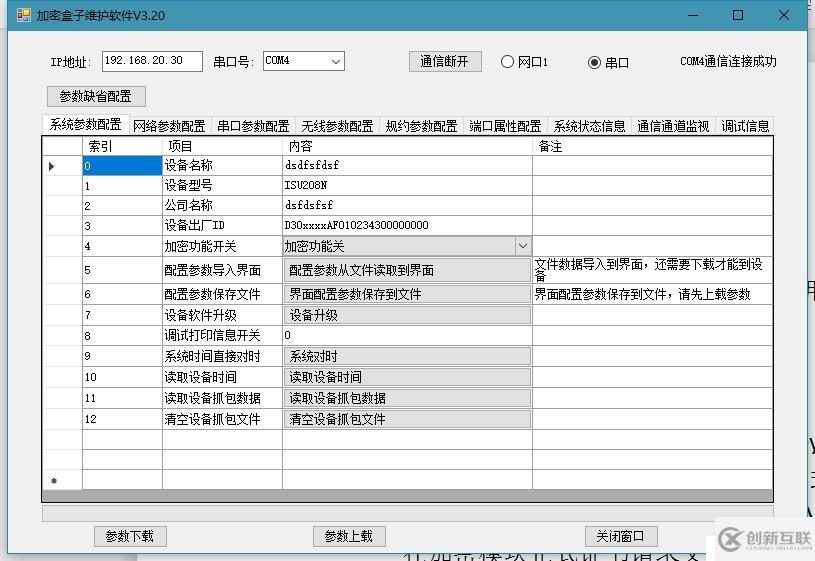Click the 界面配置参数保存到文件 button

click(407, 294)
